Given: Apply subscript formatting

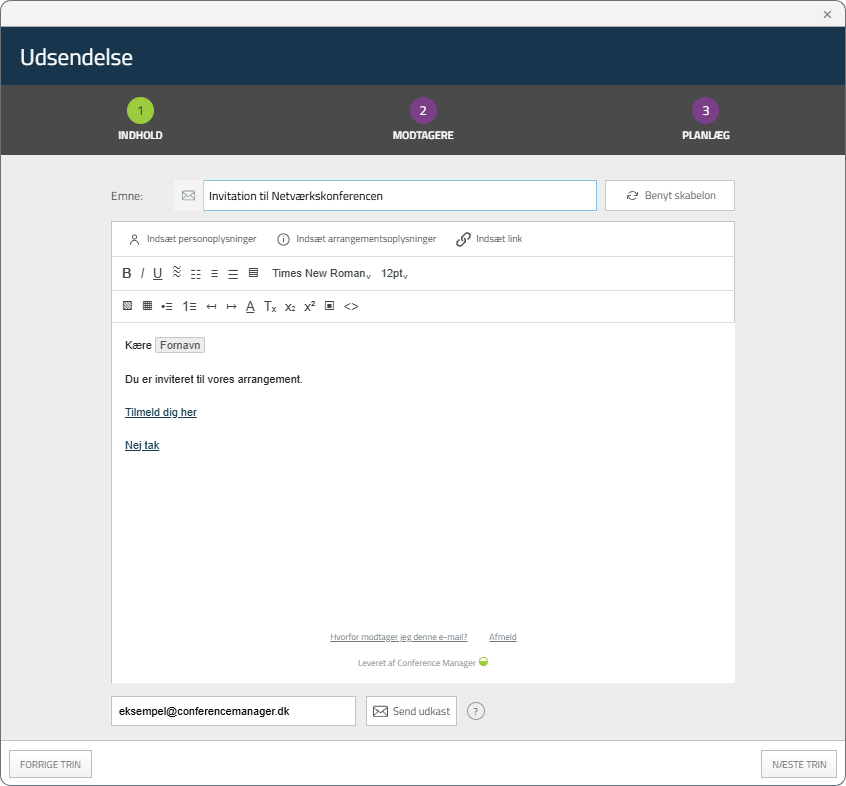Looking at the screenshot, I should point(290,307).
